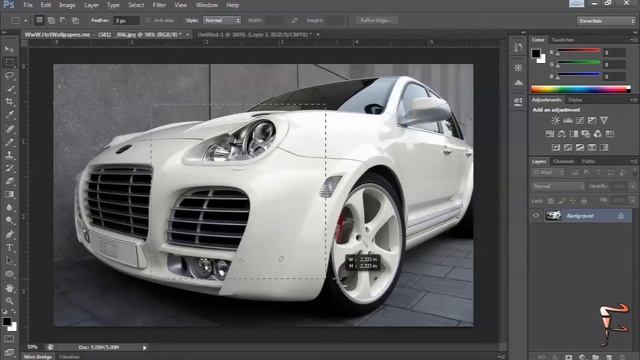The width and height of the screenshot is (640, 360).
Task: Select the Healing Brush tool
Action: pyautogui.click(x=9, y=129)
